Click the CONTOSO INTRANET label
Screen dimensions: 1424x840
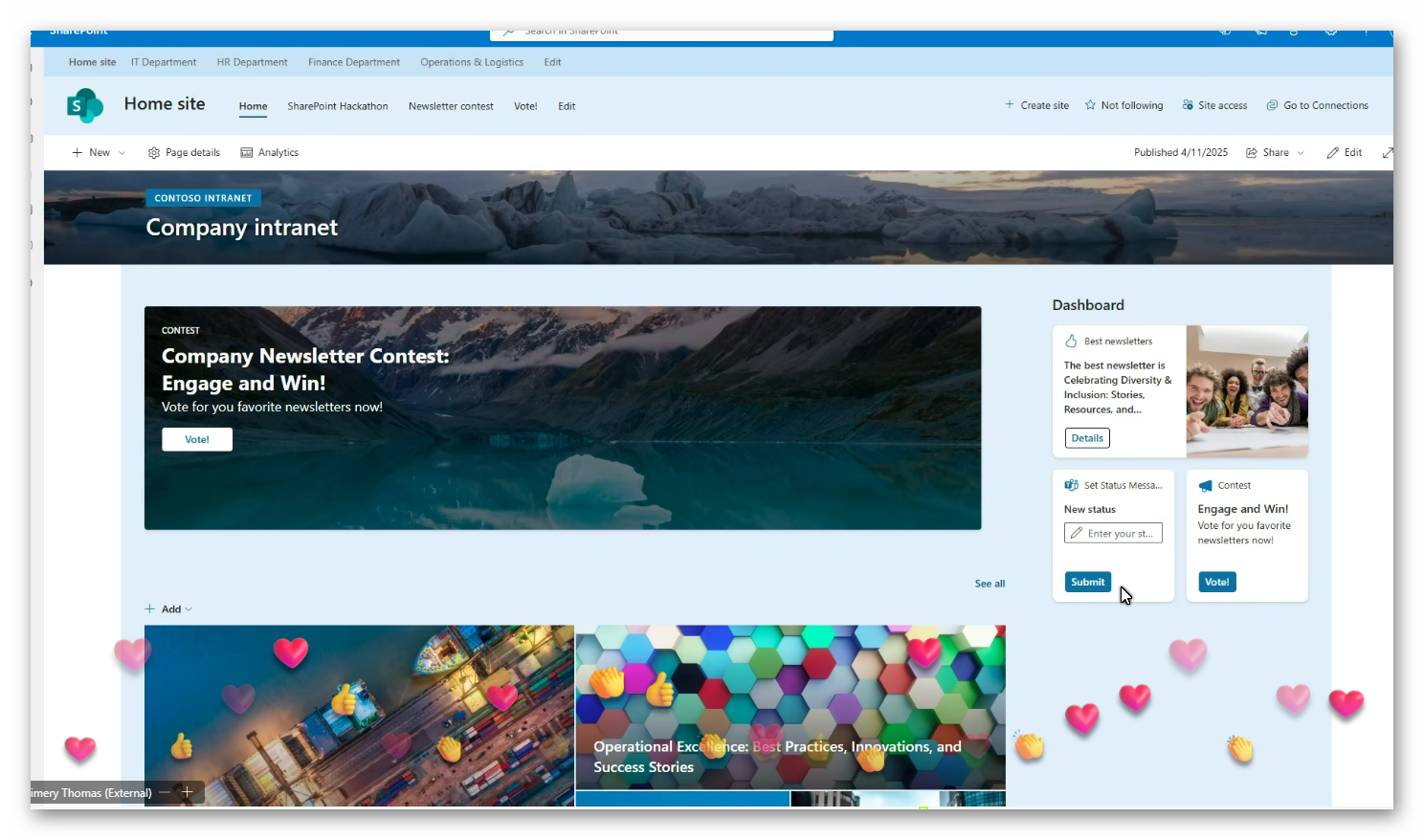pyautogui.click(x=203, y=198)
